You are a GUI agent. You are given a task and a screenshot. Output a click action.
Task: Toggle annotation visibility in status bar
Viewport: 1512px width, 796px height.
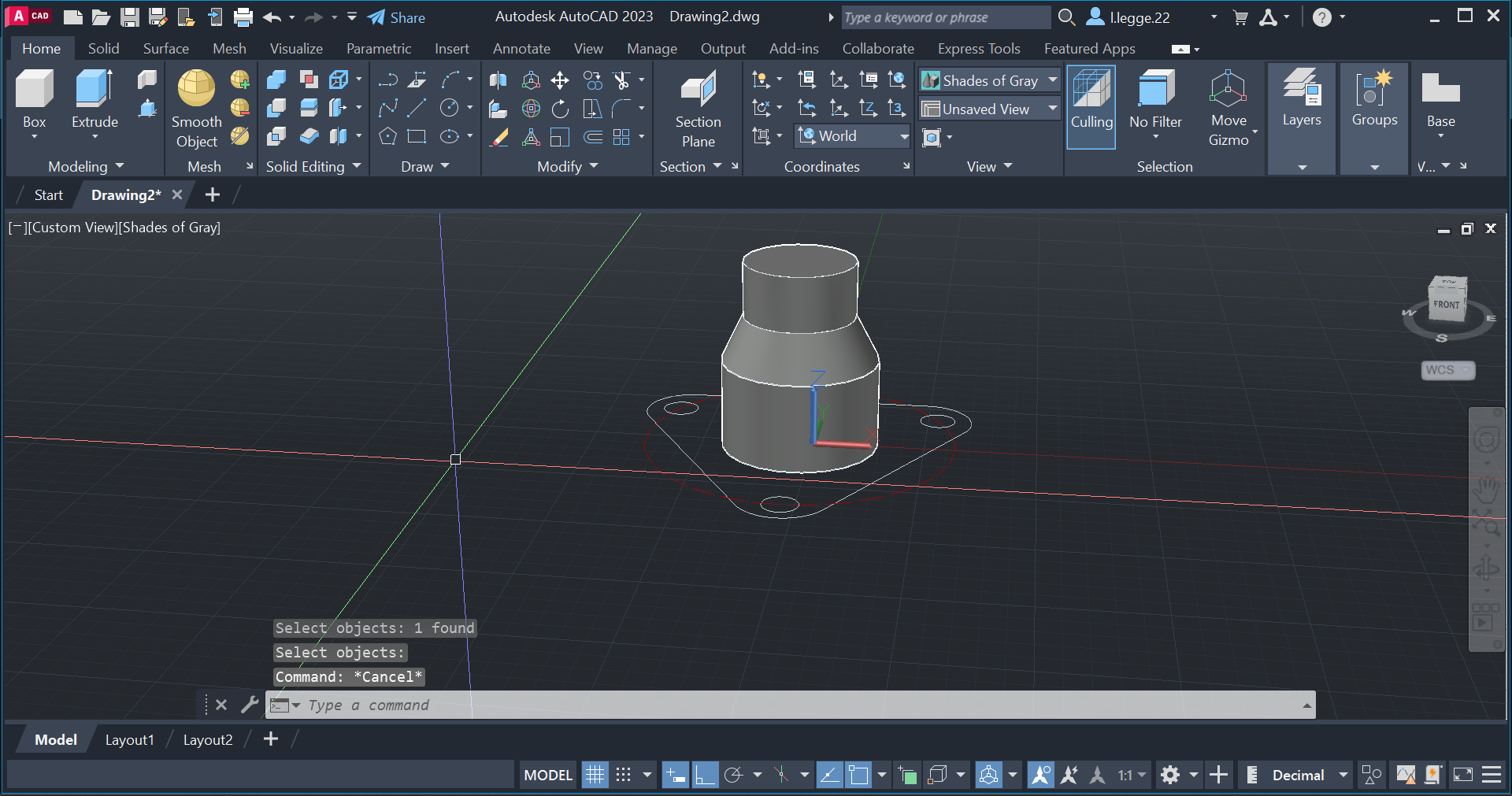coord(1040,775)
